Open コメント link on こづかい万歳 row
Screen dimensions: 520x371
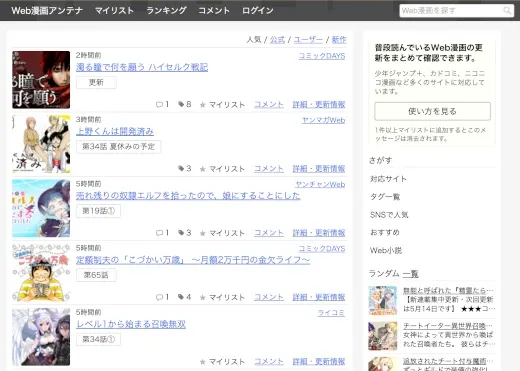point(269,297)
